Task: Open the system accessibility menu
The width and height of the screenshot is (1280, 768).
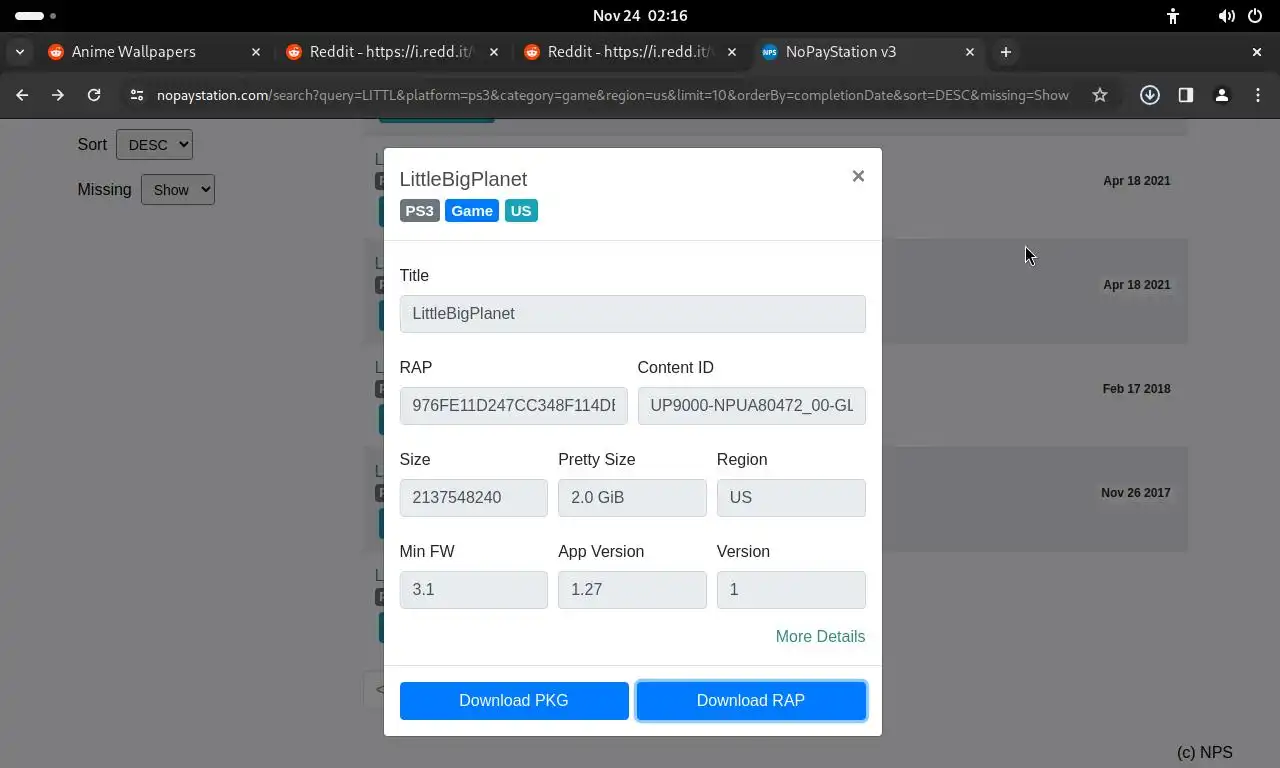Action: [x=1173, y=16]
